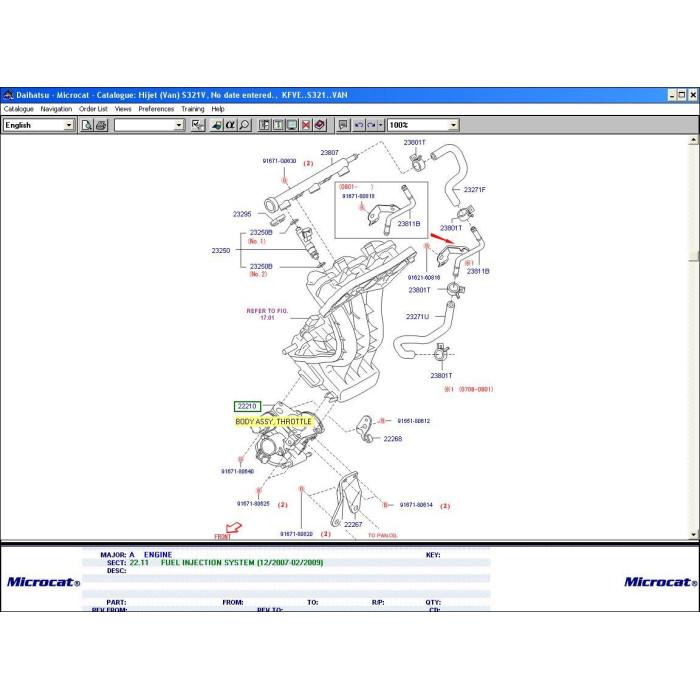700x700 pixels.
Task: Select part number 23250 label
Action: [221, 251]
